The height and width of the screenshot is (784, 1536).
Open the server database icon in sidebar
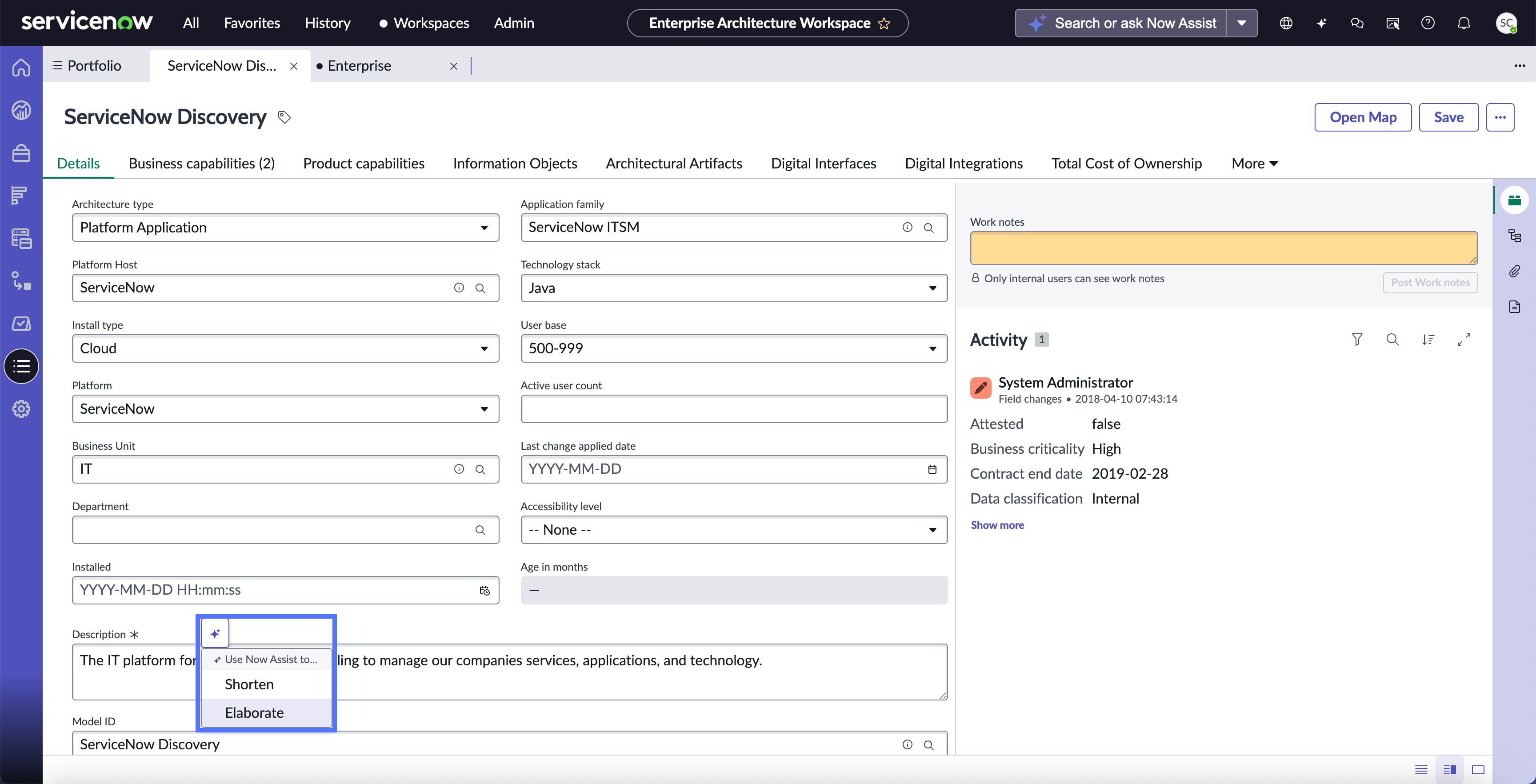pyautogui.click(x=21, y=239)
